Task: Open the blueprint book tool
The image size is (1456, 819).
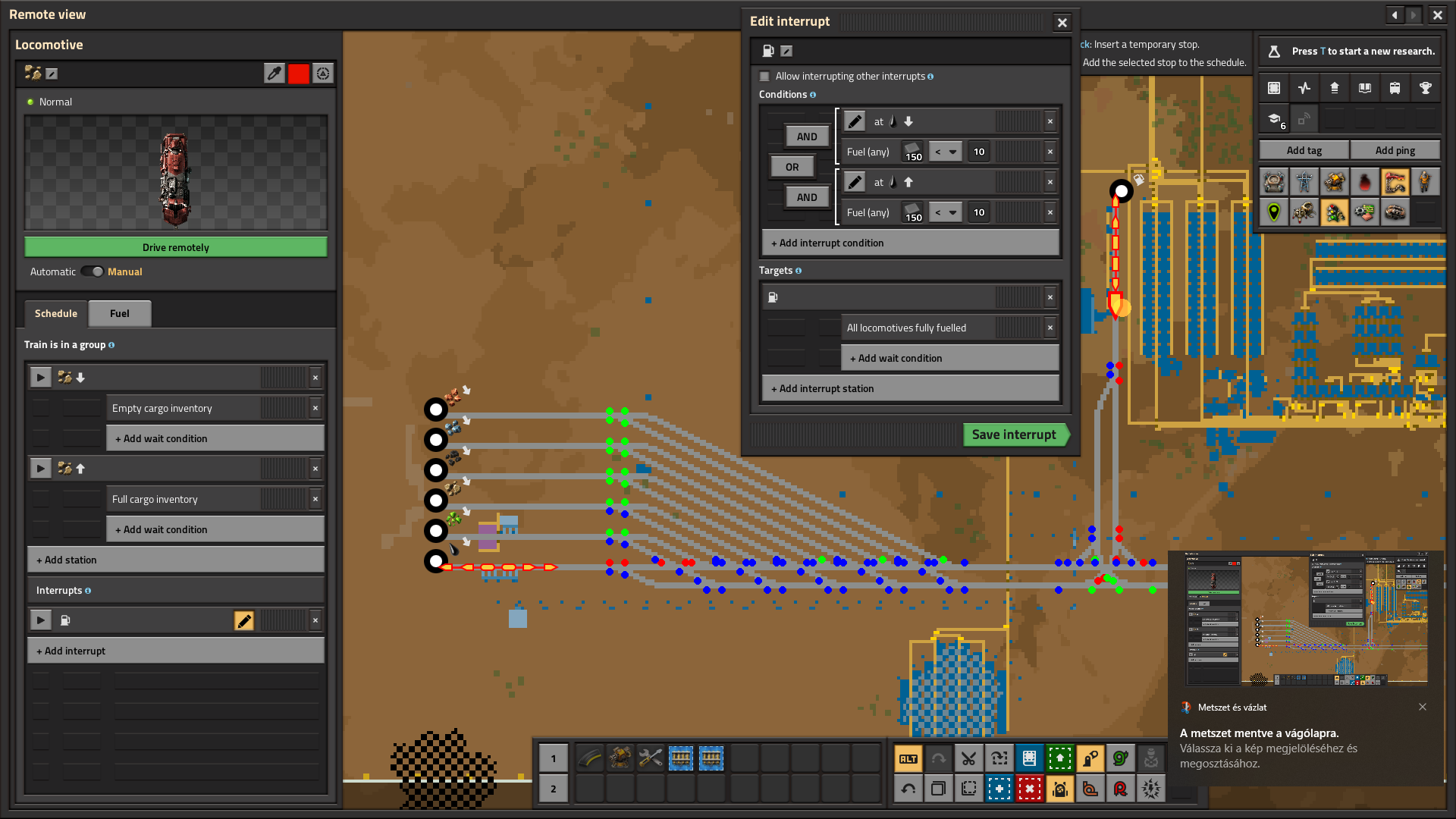Action: (1029, 758)
